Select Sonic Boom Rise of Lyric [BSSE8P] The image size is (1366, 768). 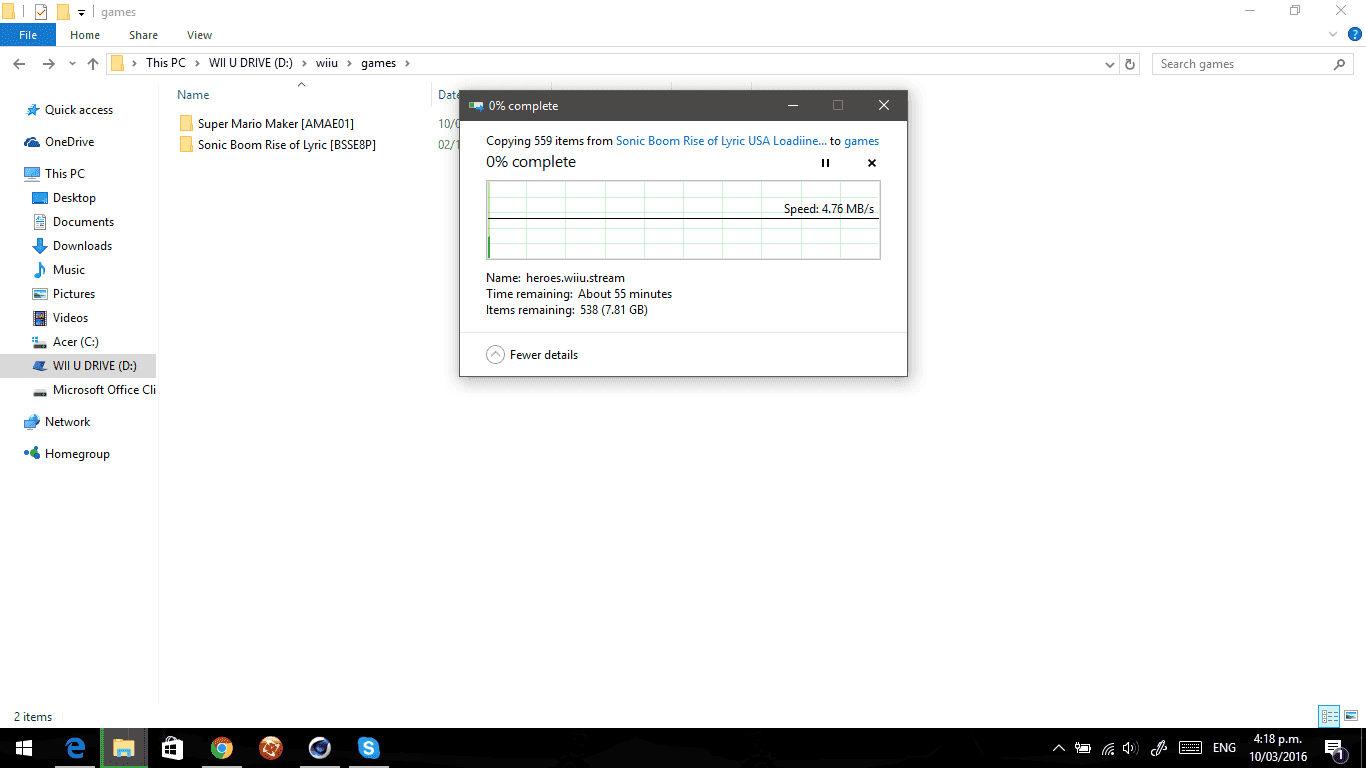pos(278,144)
